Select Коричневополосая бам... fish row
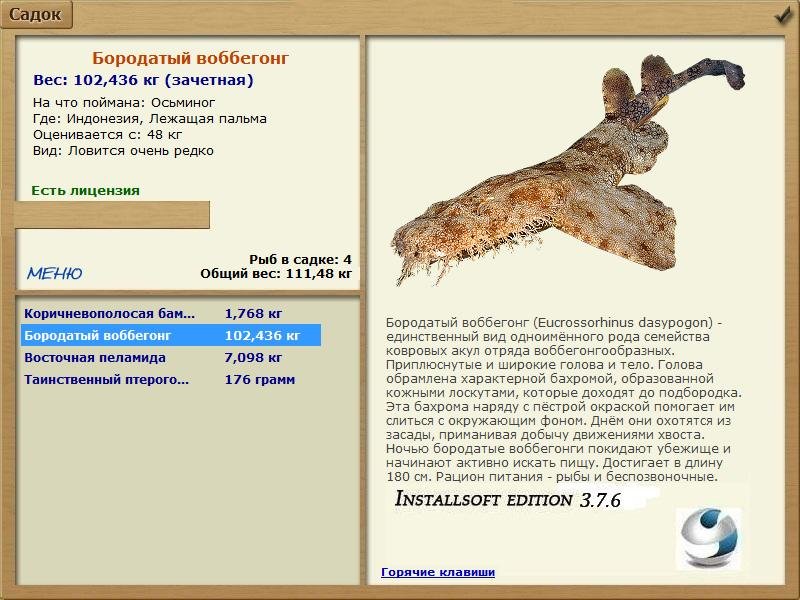800x600 pixels. pos(171,313)
